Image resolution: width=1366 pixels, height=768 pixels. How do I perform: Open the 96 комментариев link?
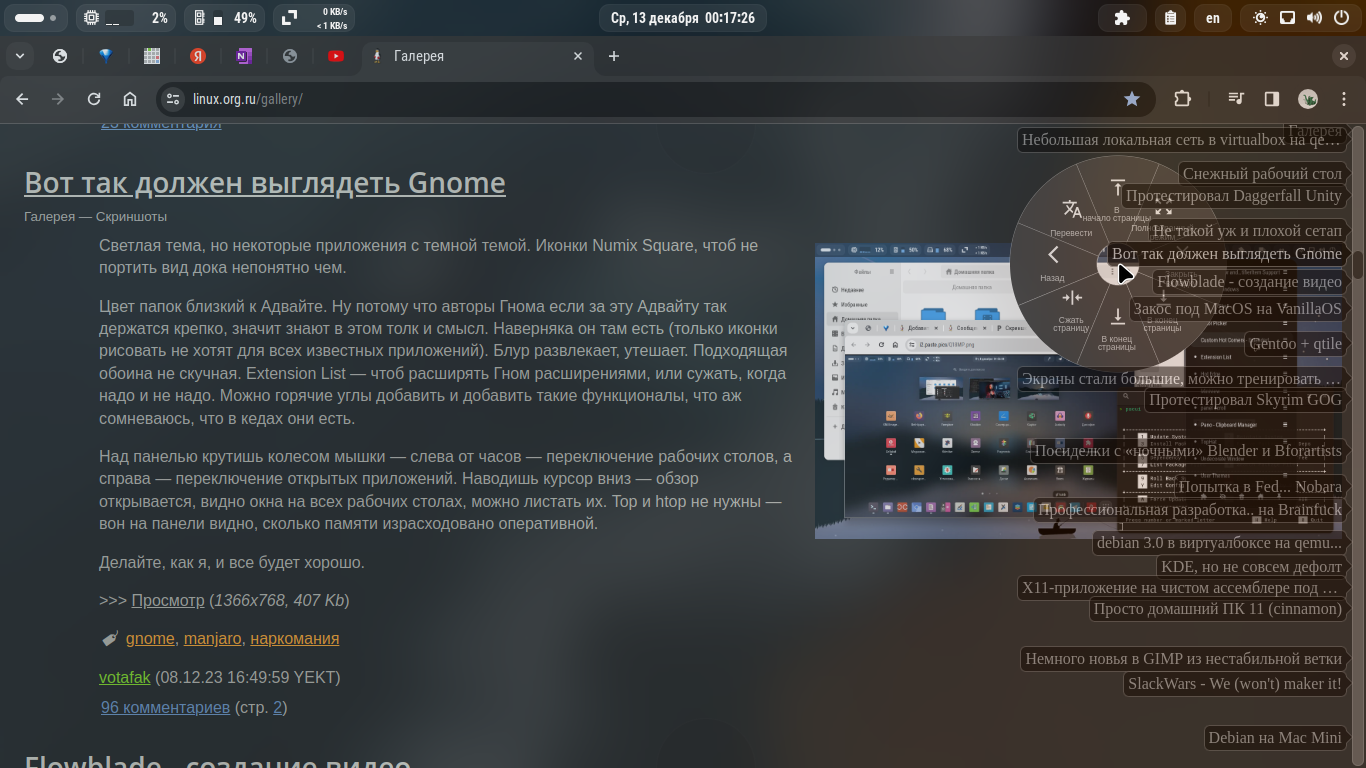point(165,707)
